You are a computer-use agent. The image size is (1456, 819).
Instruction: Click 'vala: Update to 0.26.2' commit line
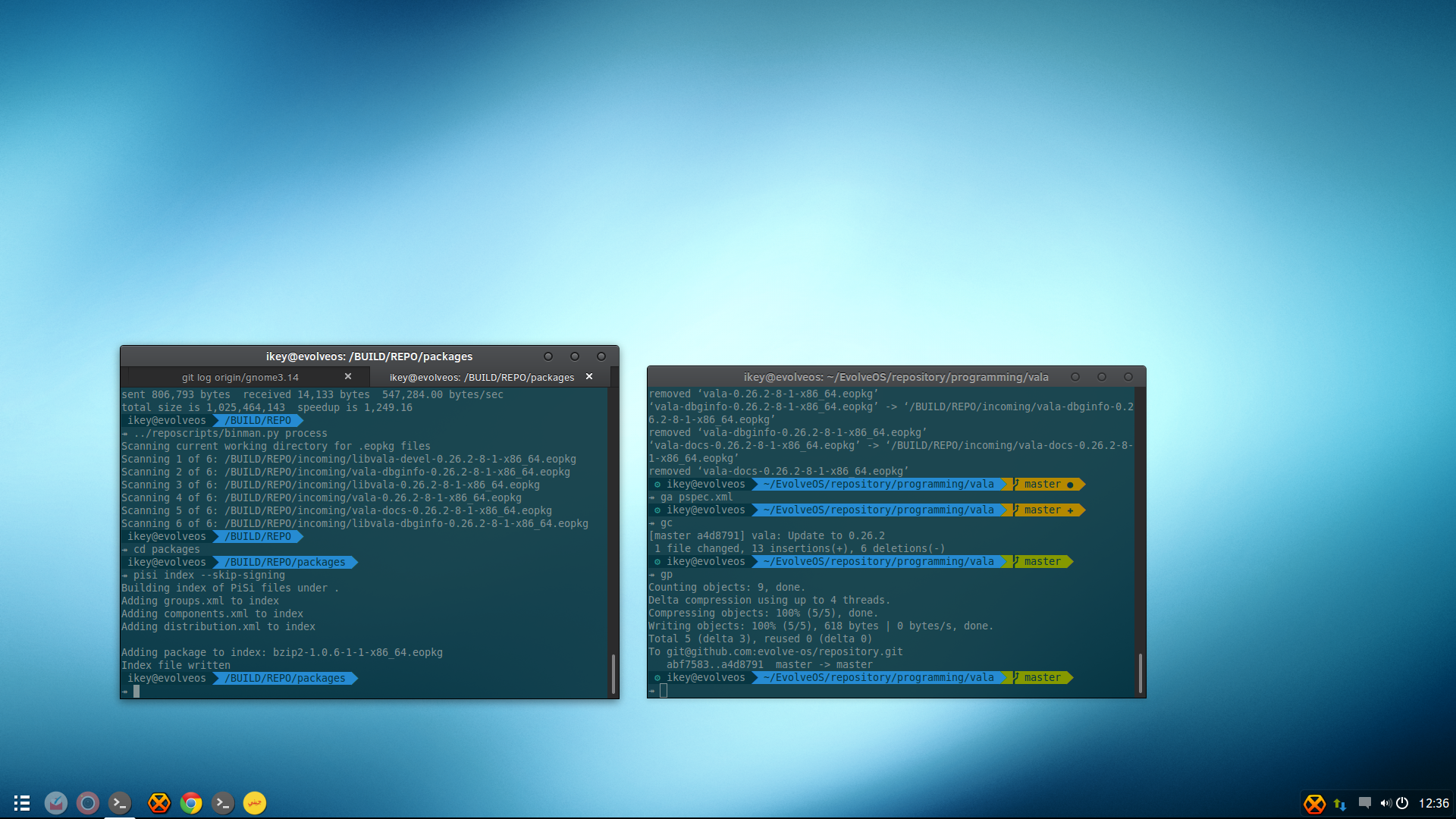tap(767, 536)
